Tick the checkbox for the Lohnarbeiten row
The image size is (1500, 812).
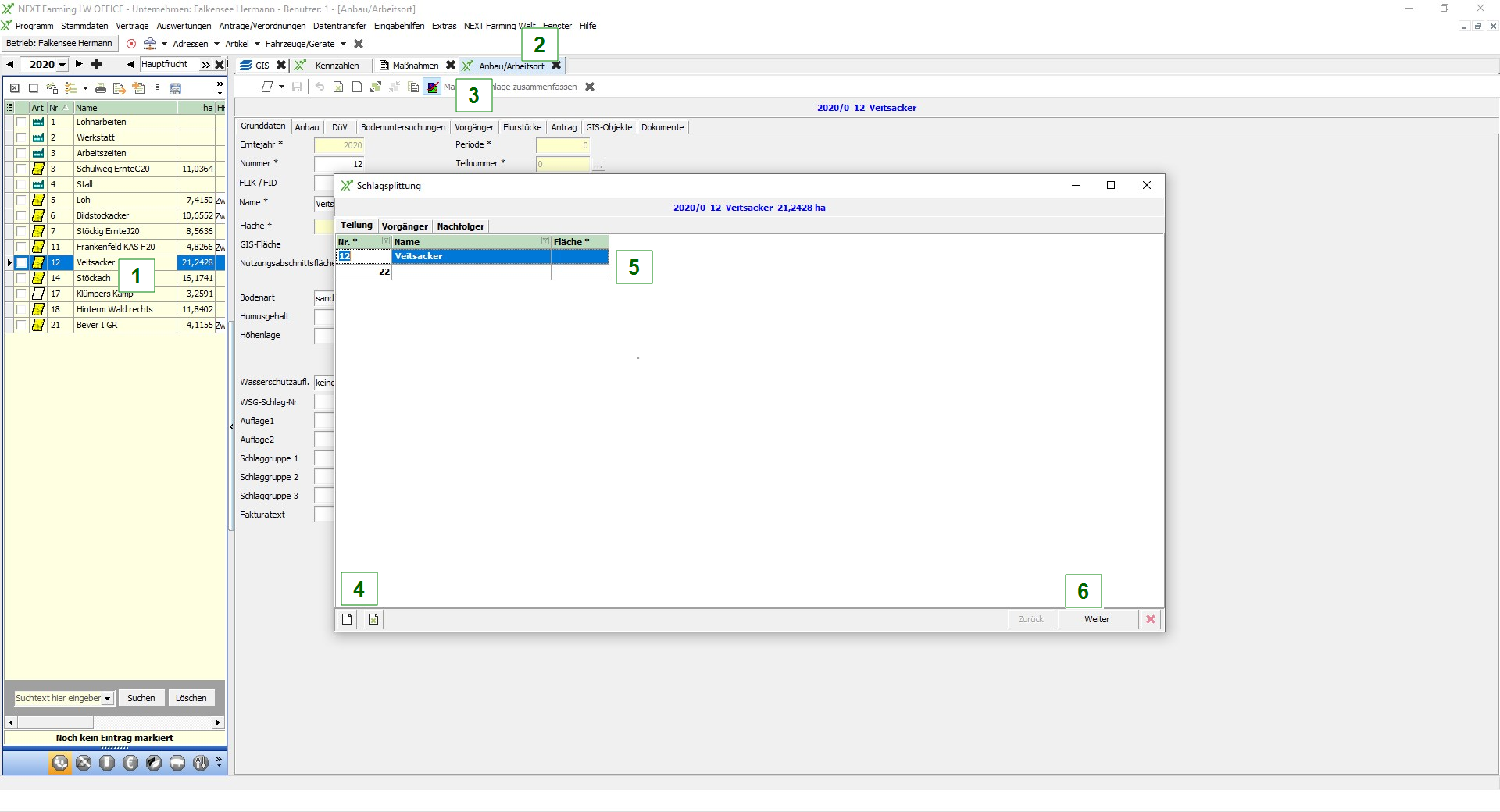(21, 122)
